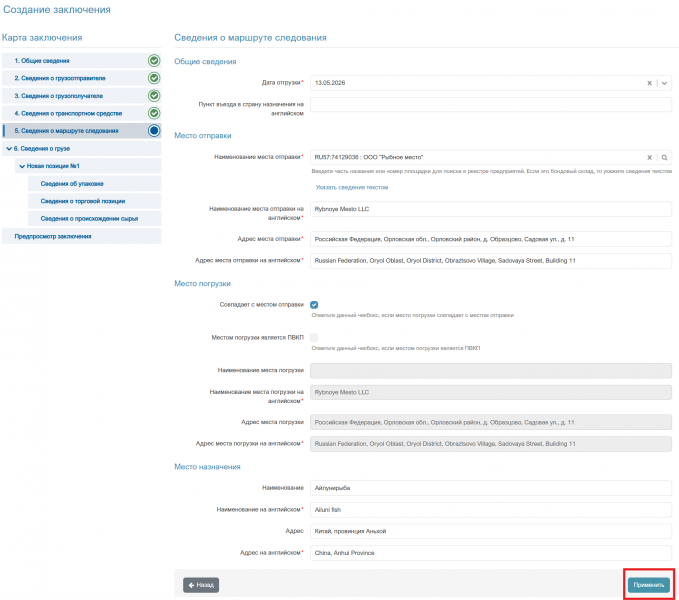This screenshot has height=600, width=679.
Task: Open step 3. Сведения о грузополучателе
Action: pos(81,96)
